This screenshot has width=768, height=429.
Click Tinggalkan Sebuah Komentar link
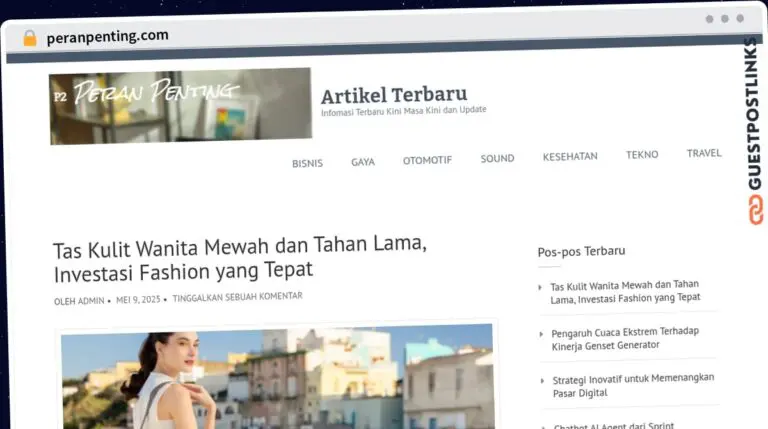click(238, 297)
